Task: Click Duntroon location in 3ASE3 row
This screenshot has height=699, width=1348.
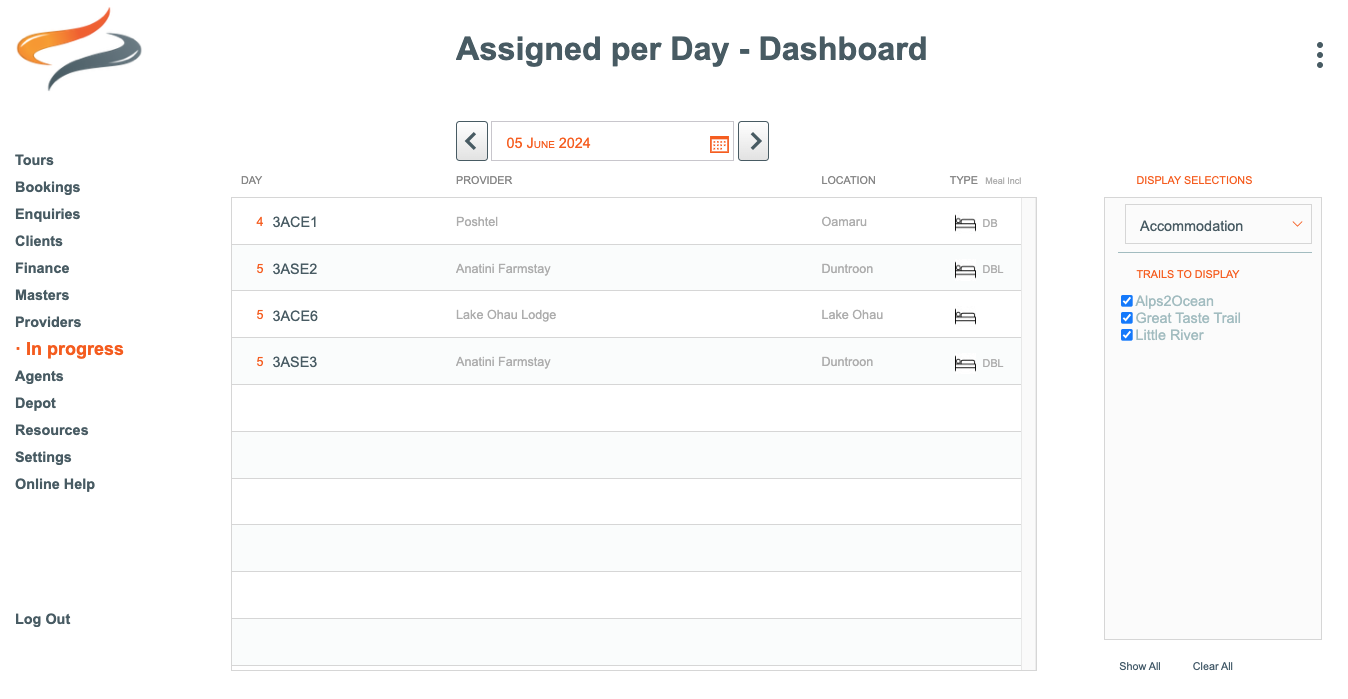Action: [x=847, y=361]
